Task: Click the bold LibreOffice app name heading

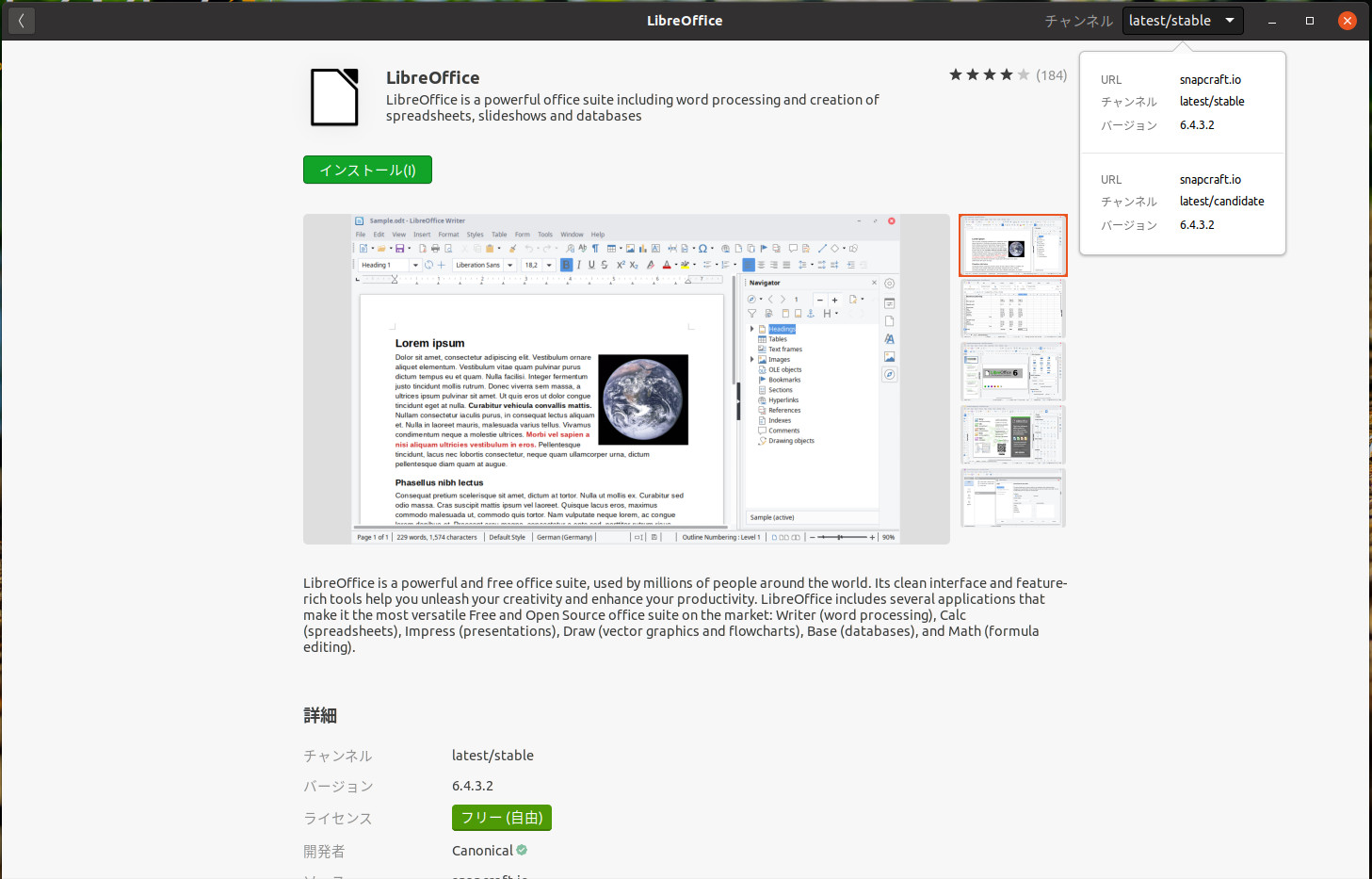Action: (433, 78)
